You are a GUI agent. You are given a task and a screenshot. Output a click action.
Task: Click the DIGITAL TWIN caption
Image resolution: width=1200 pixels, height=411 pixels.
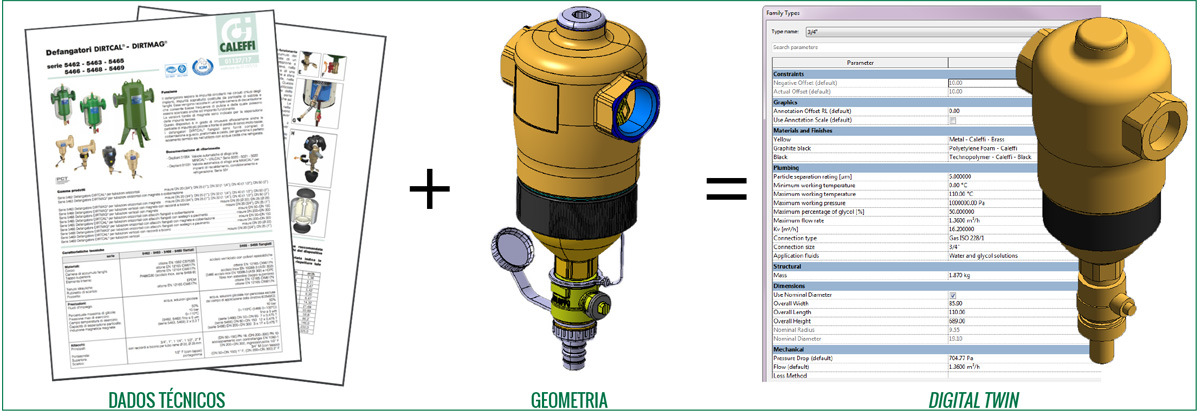click(x=976, y=400)
